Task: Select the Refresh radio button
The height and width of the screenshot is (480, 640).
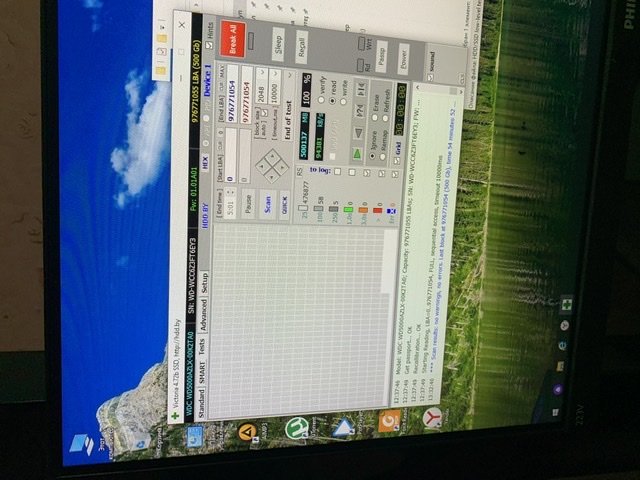Action: tap(385, 119)
